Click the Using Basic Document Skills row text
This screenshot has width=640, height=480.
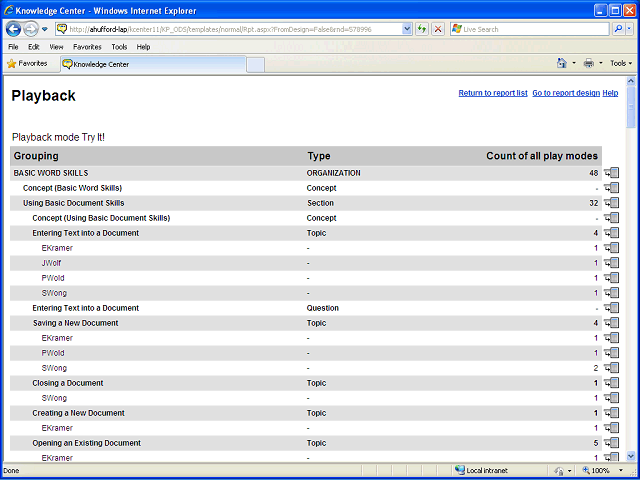(73, 203)
